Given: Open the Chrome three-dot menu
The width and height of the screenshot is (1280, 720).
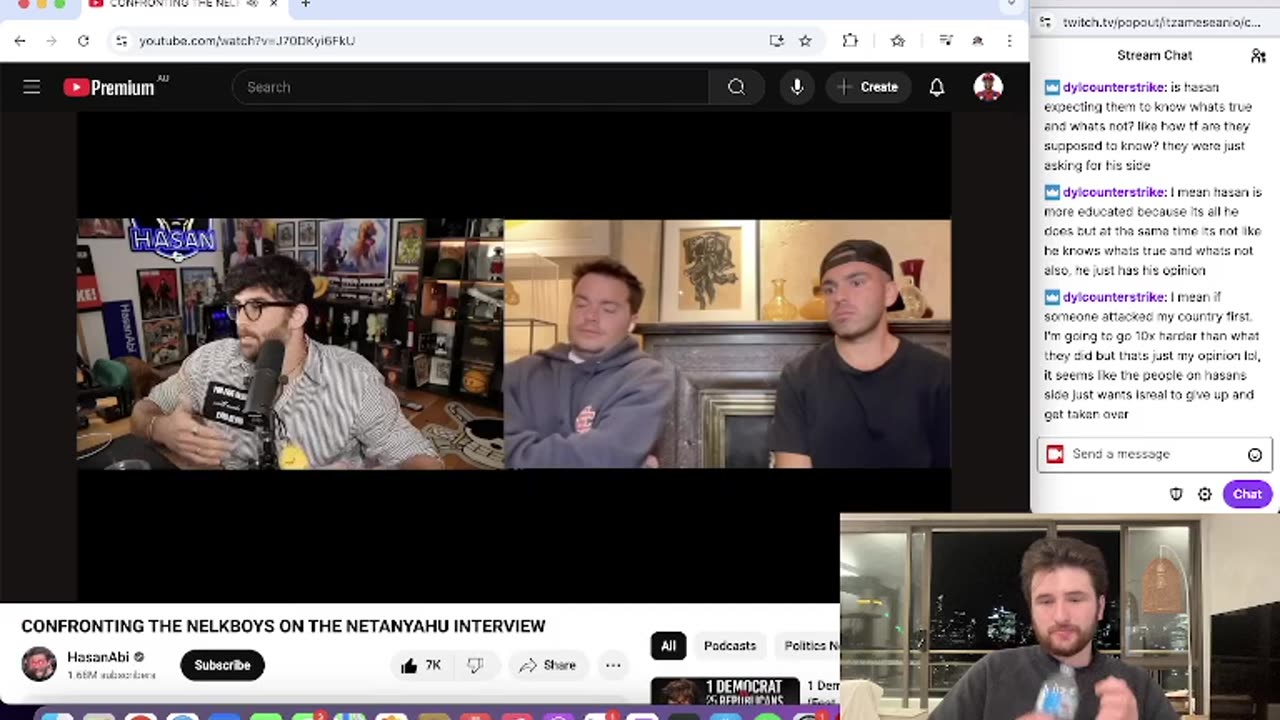Looking at the screenshot, I should pos(1010,41).
